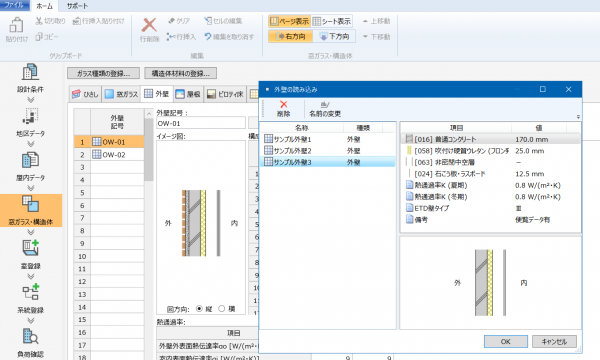Click the ETD壁タイプ row
Viewport: 600px width, 360px height.
click(x=490, y=208)
